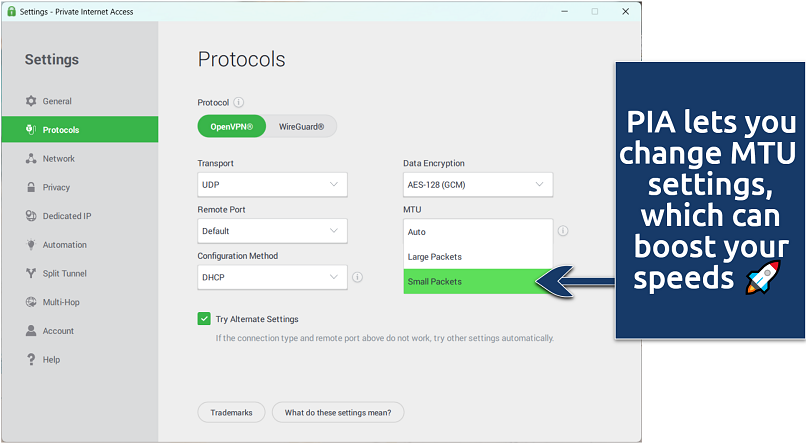Open the Remote Port dropdown
806x444 pixels.
[272, 231]
